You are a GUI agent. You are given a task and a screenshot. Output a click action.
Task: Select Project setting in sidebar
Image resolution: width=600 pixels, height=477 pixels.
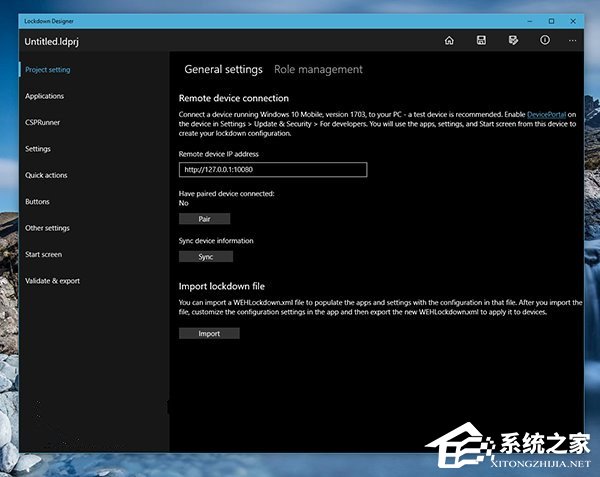click(48, 70)
